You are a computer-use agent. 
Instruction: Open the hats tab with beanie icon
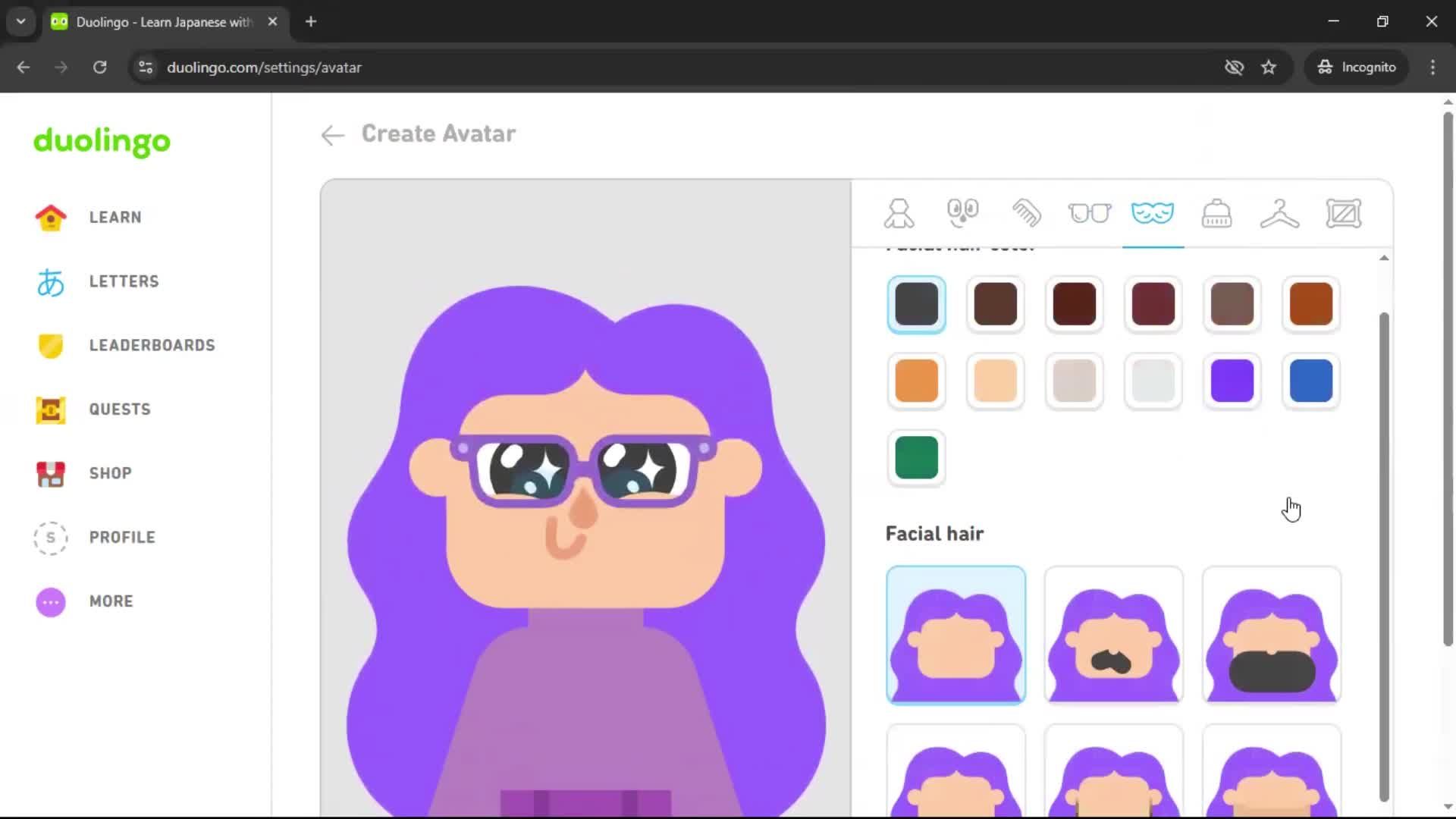(x=1216, y=213)
